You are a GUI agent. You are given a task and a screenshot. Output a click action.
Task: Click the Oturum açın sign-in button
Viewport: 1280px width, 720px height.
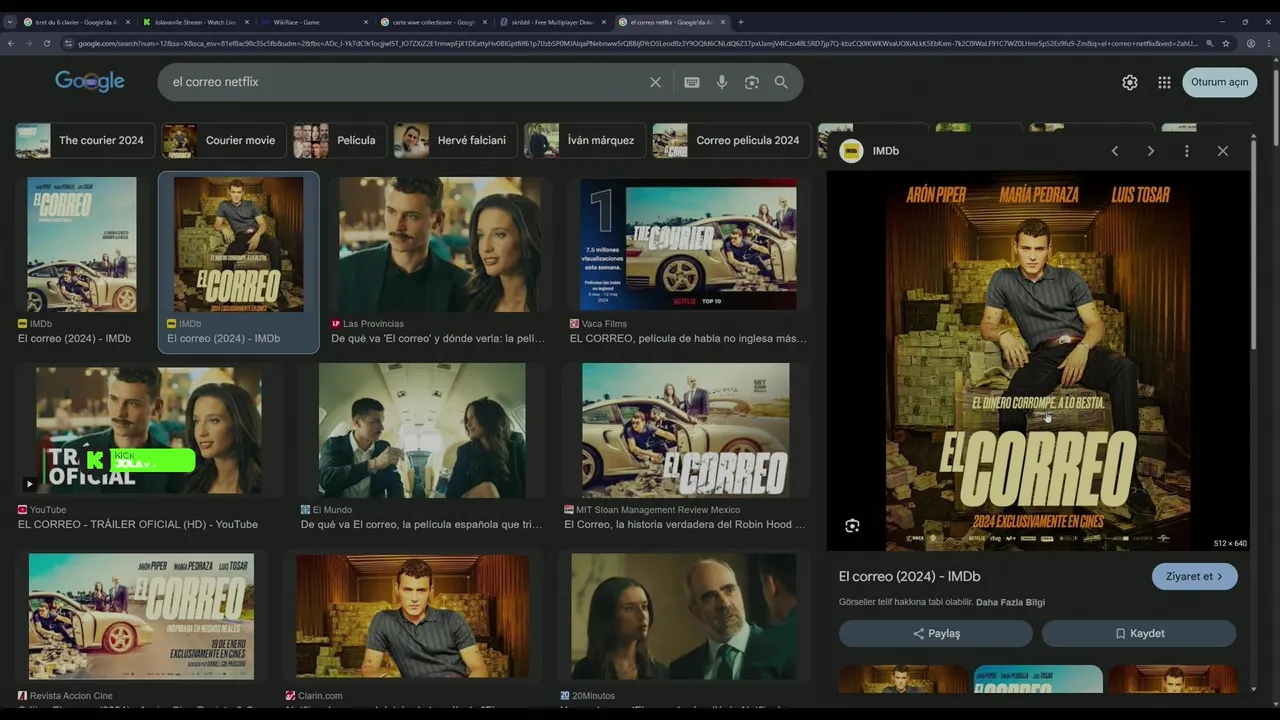[1219, 82]
